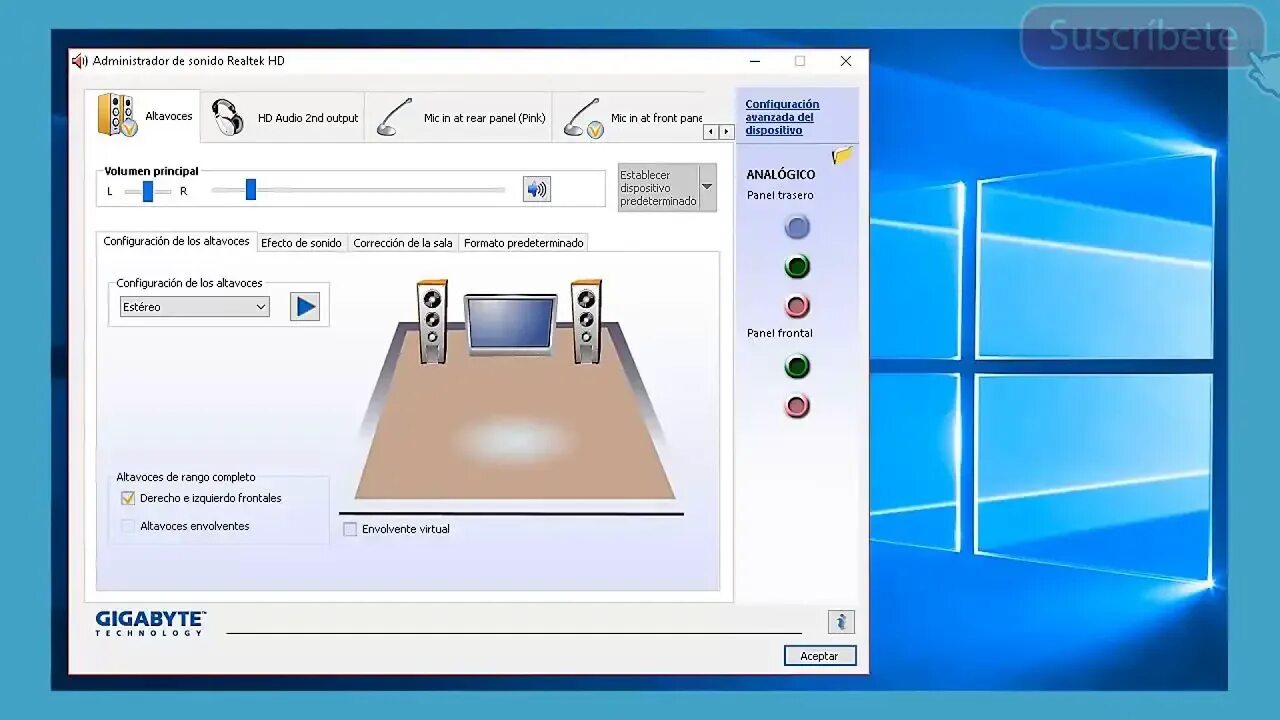Click the Aceptar button
Viewport: 1280px width, 720px height.
pyautogui.click(x=819, y=656)
